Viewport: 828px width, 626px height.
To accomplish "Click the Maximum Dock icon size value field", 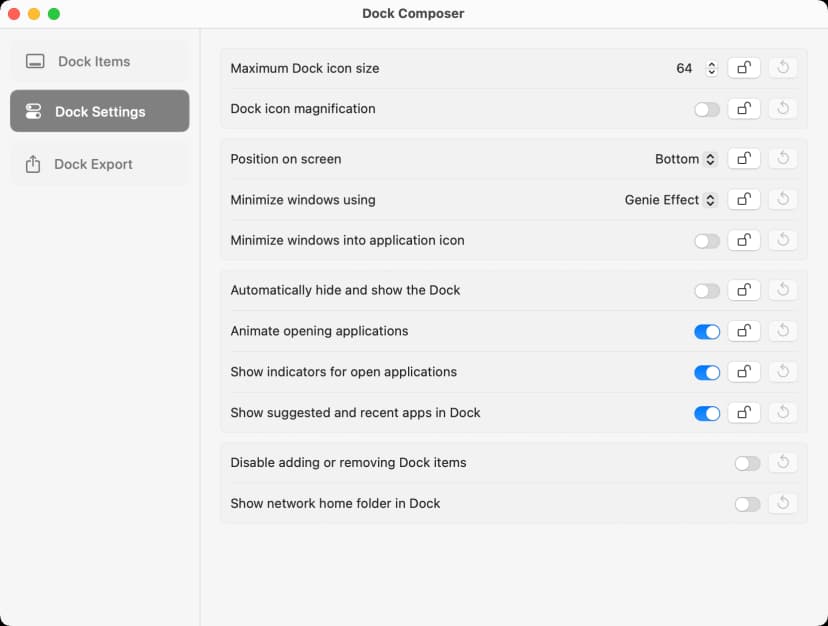I will click(684, 68).
